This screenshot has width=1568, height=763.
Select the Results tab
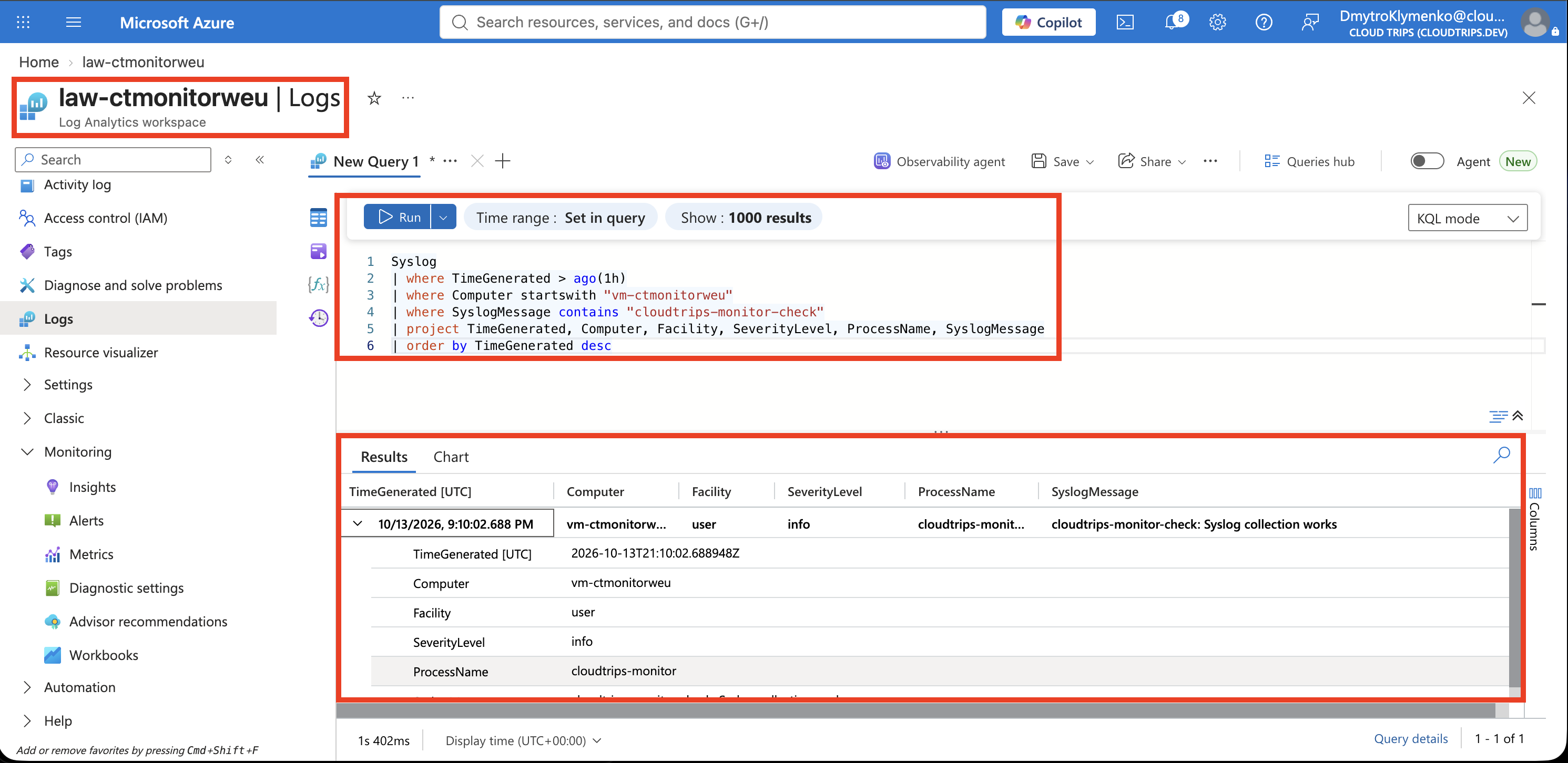[x=384, y=456]
